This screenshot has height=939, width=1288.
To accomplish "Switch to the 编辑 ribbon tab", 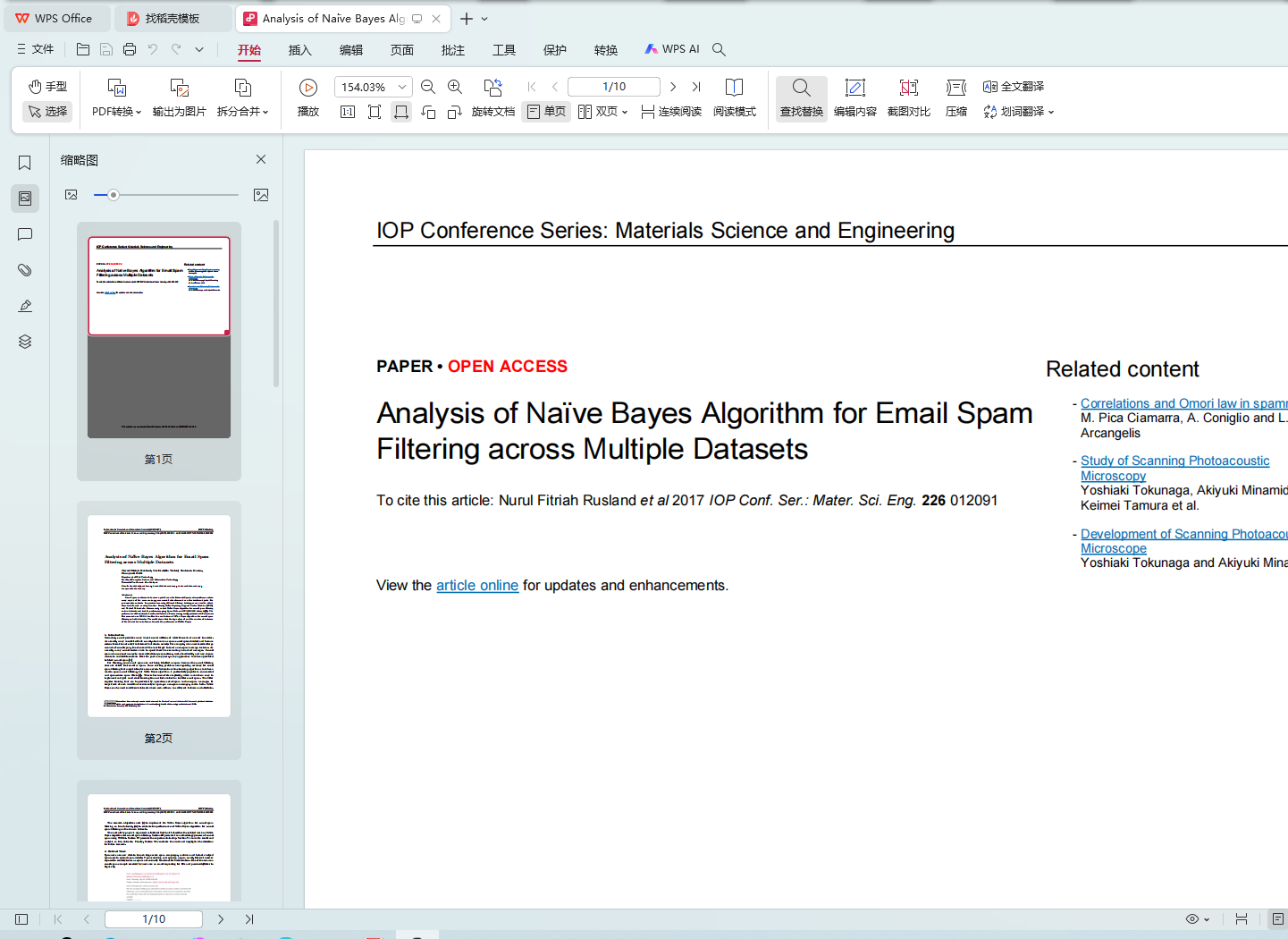I will (x=351, y=50).
